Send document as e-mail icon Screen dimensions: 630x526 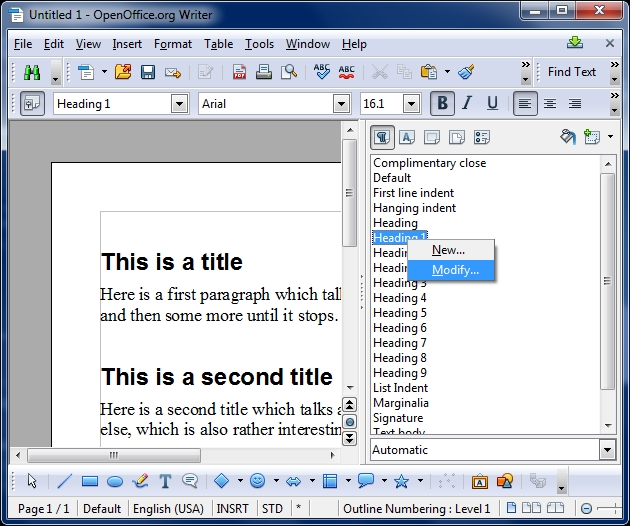click(x=173, y=72)
